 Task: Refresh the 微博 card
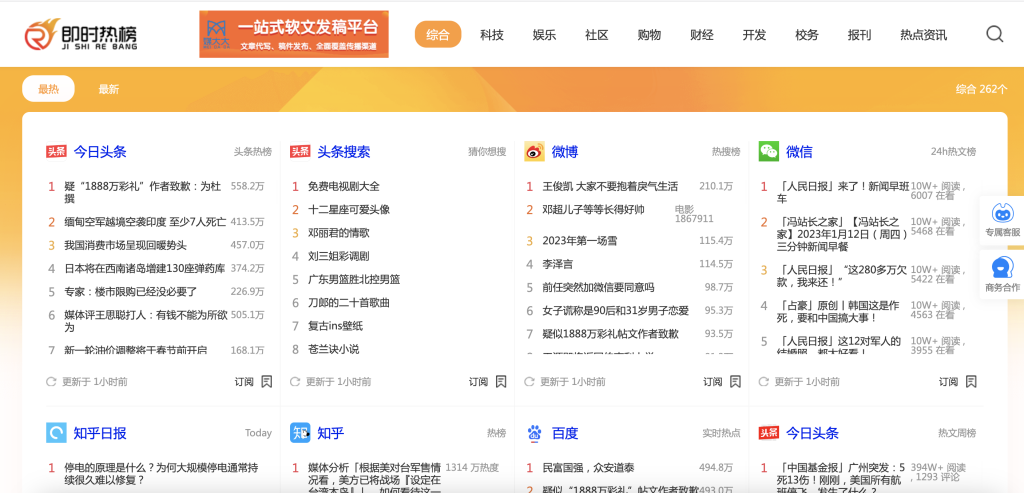530,381
